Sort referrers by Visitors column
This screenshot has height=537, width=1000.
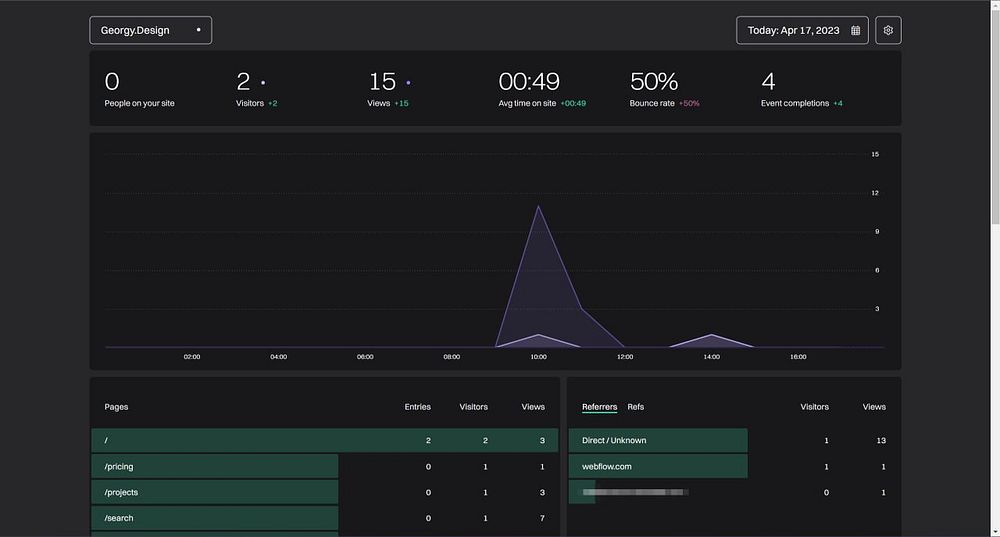[814, 407]
